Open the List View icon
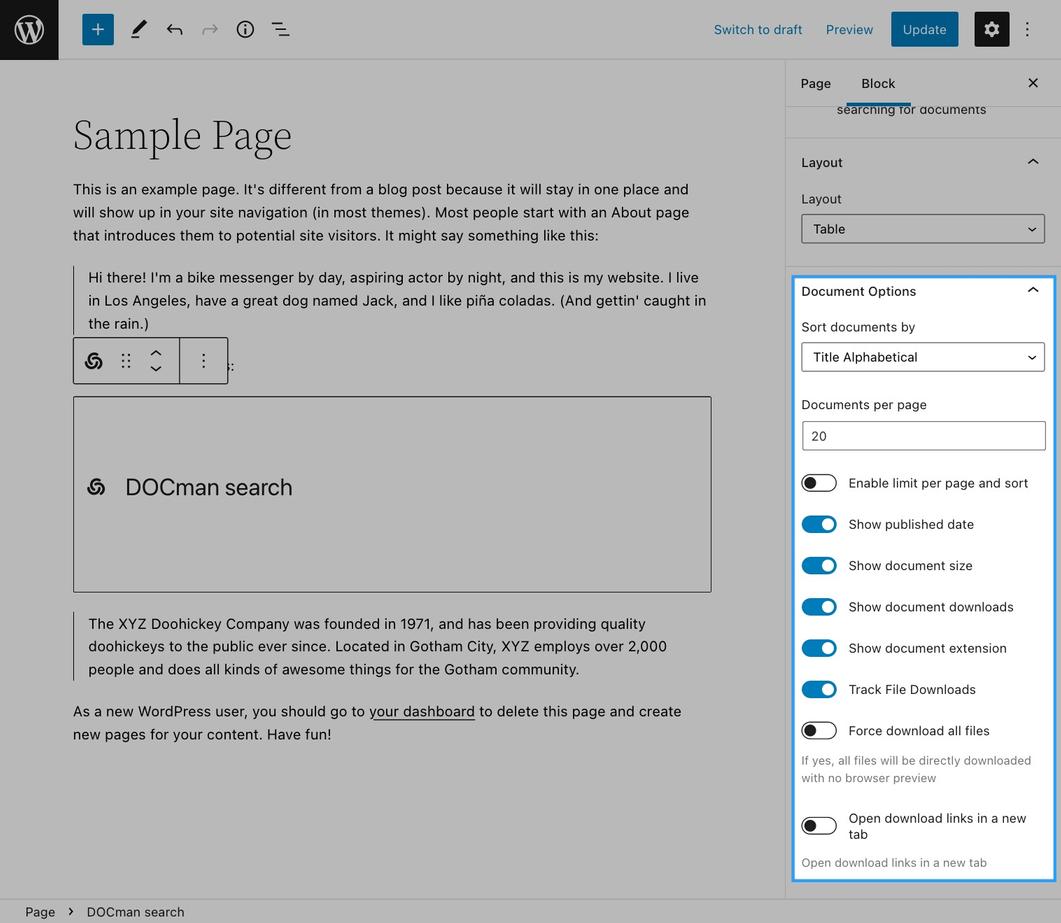The width and height of the screenshot is (1061, 923). (x=280, y=30)
